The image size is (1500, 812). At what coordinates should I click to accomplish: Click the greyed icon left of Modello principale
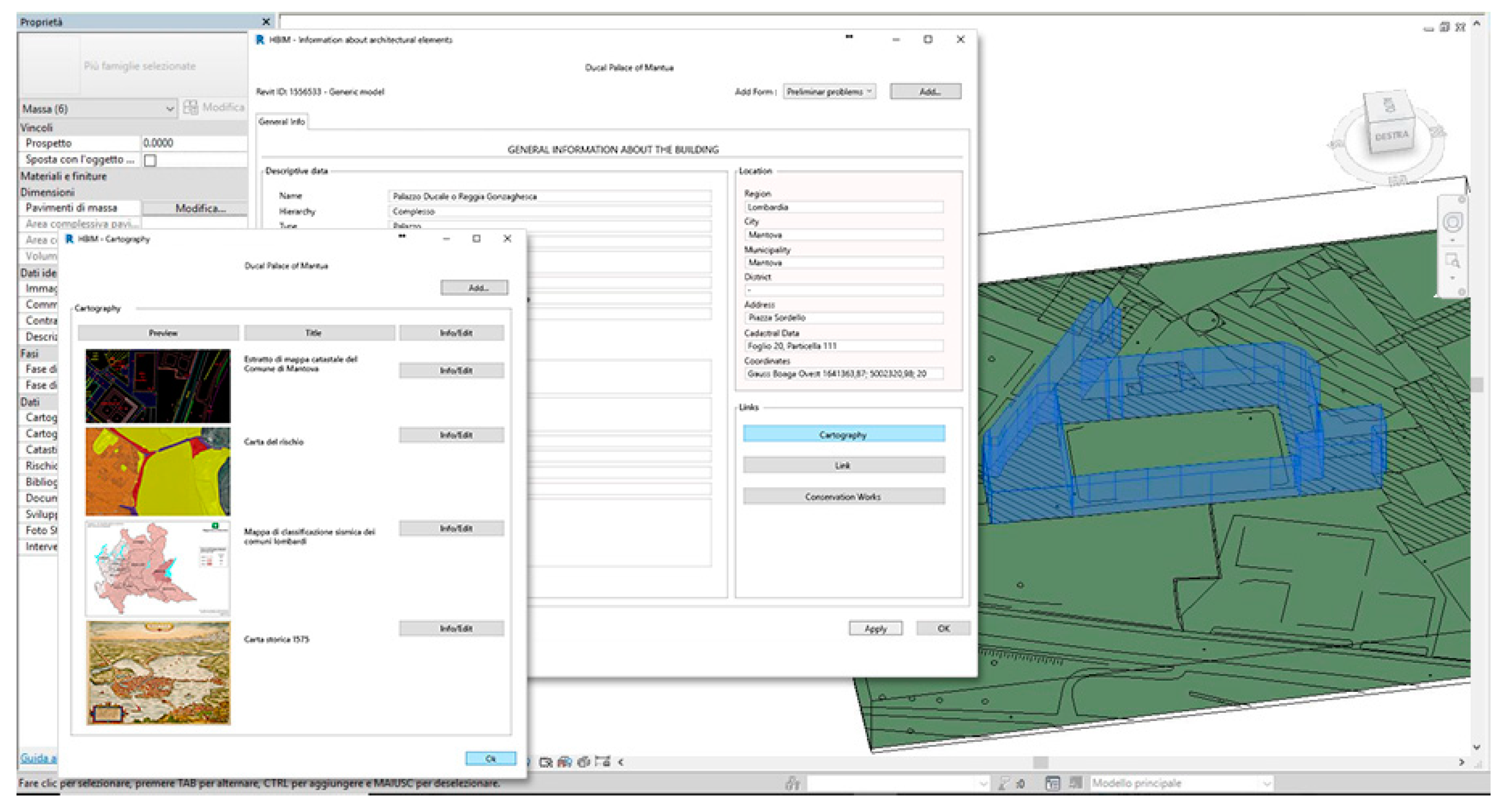pos(1076,784)
